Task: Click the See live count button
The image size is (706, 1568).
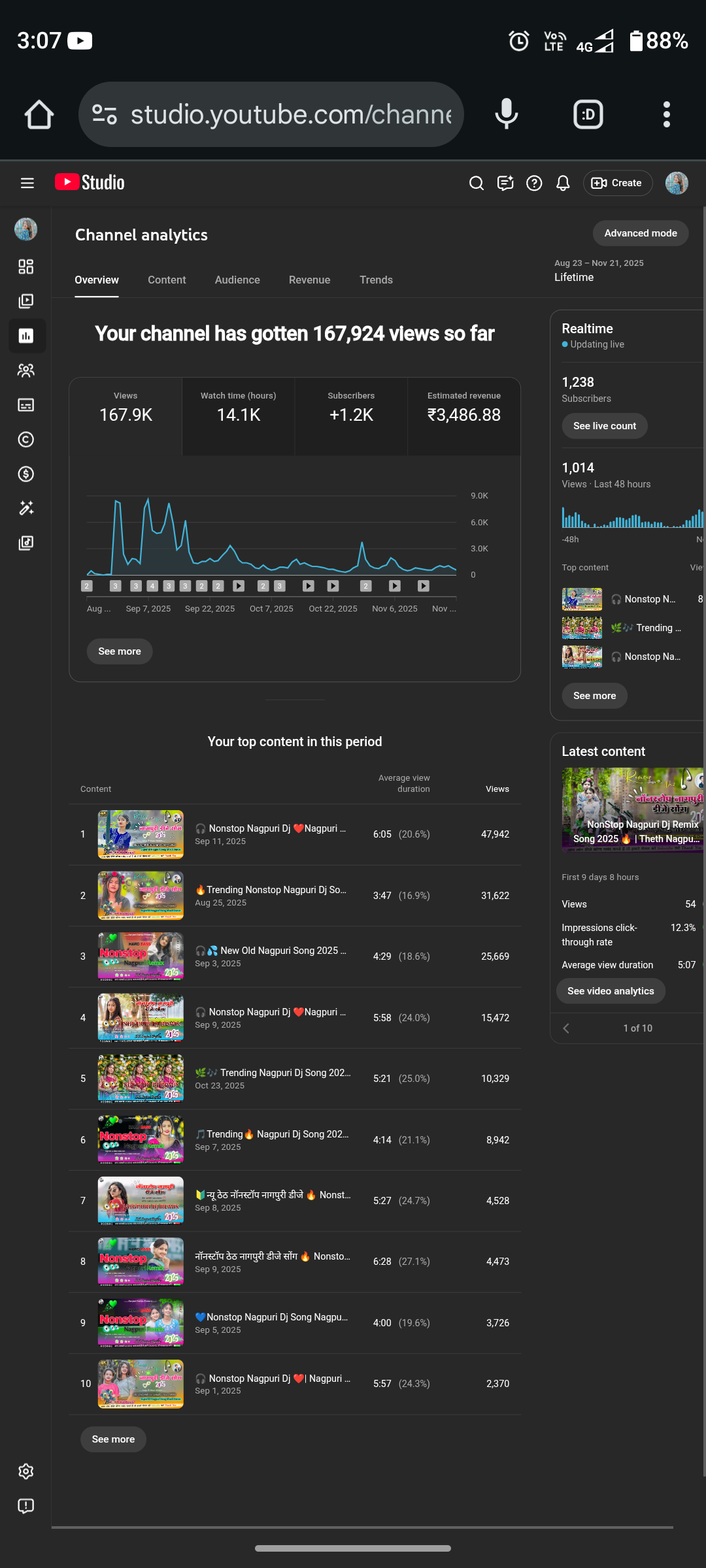Action: click(604, 426)
